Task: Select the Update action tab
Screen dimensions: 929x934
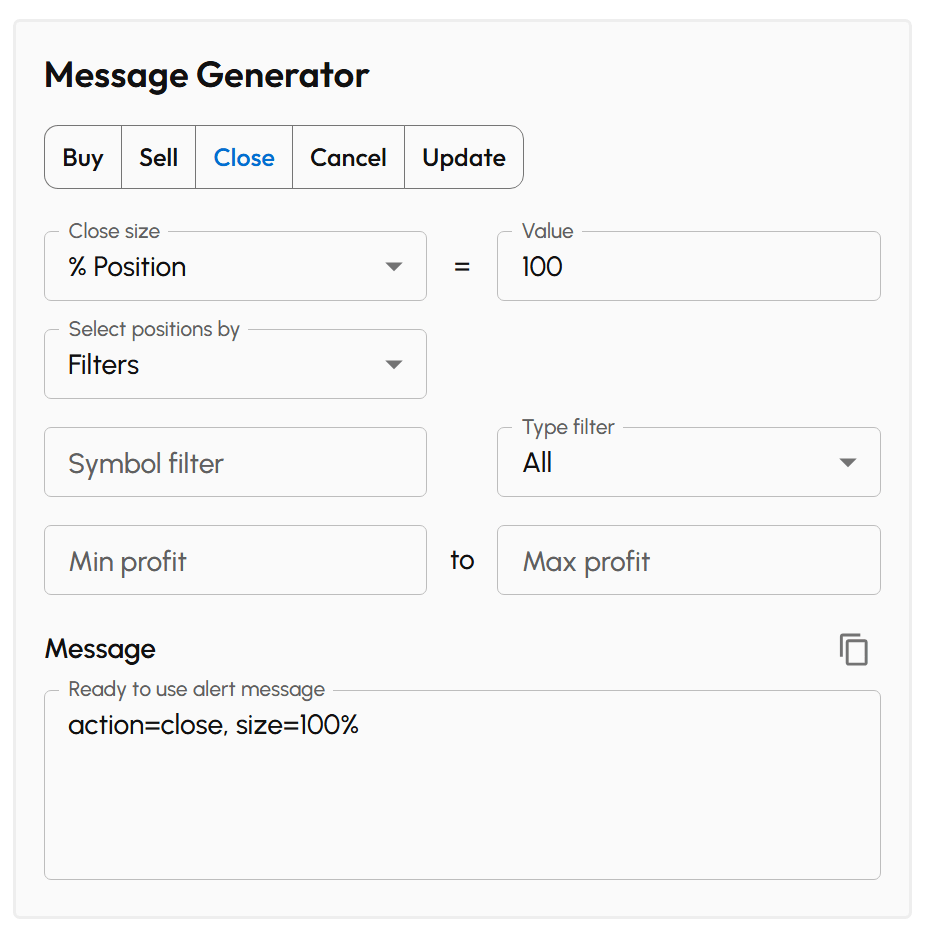Action: [463, 157]
